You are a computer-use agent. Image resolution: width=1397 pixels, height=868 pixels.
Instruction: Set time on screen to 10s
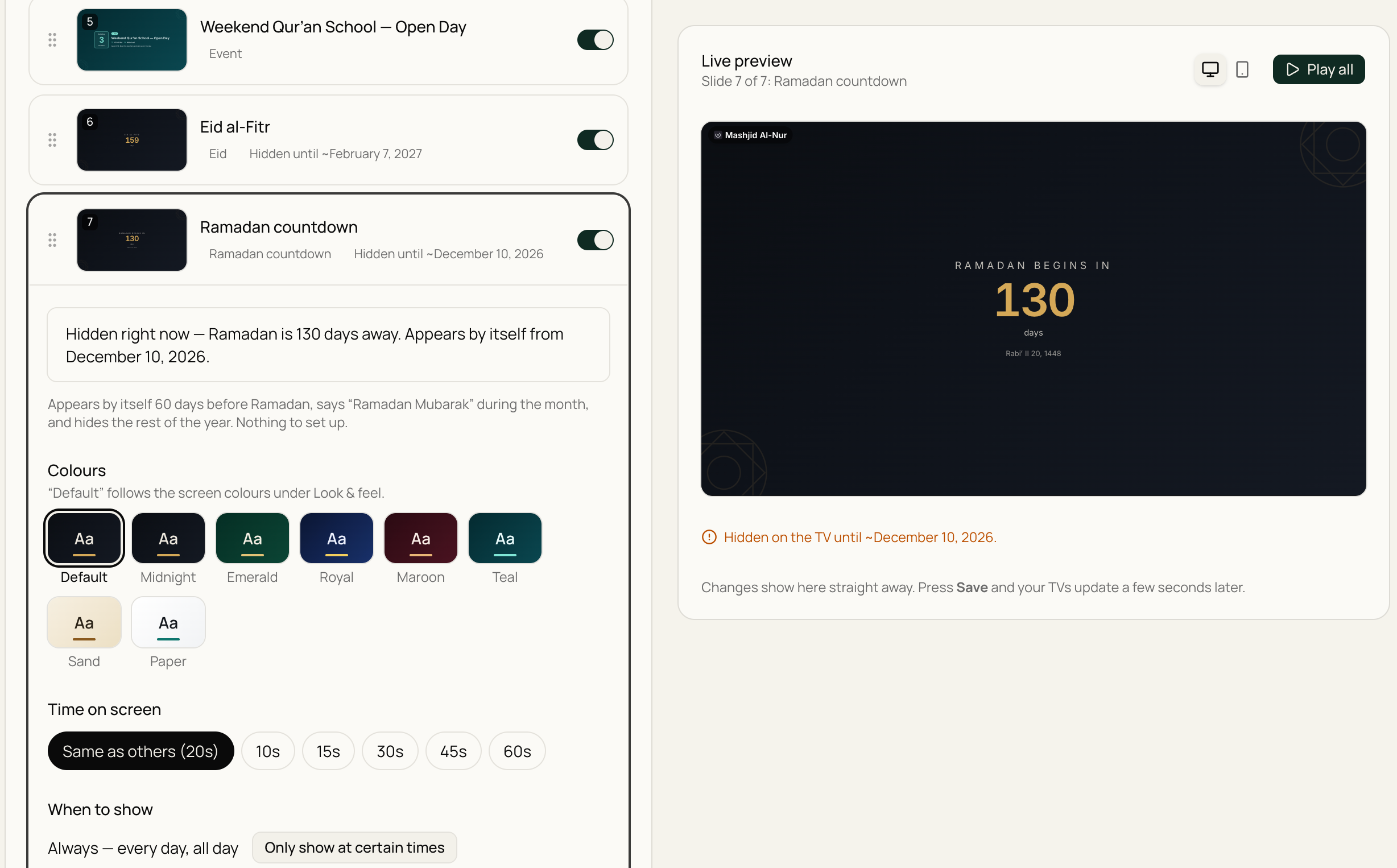coord(268,751)
